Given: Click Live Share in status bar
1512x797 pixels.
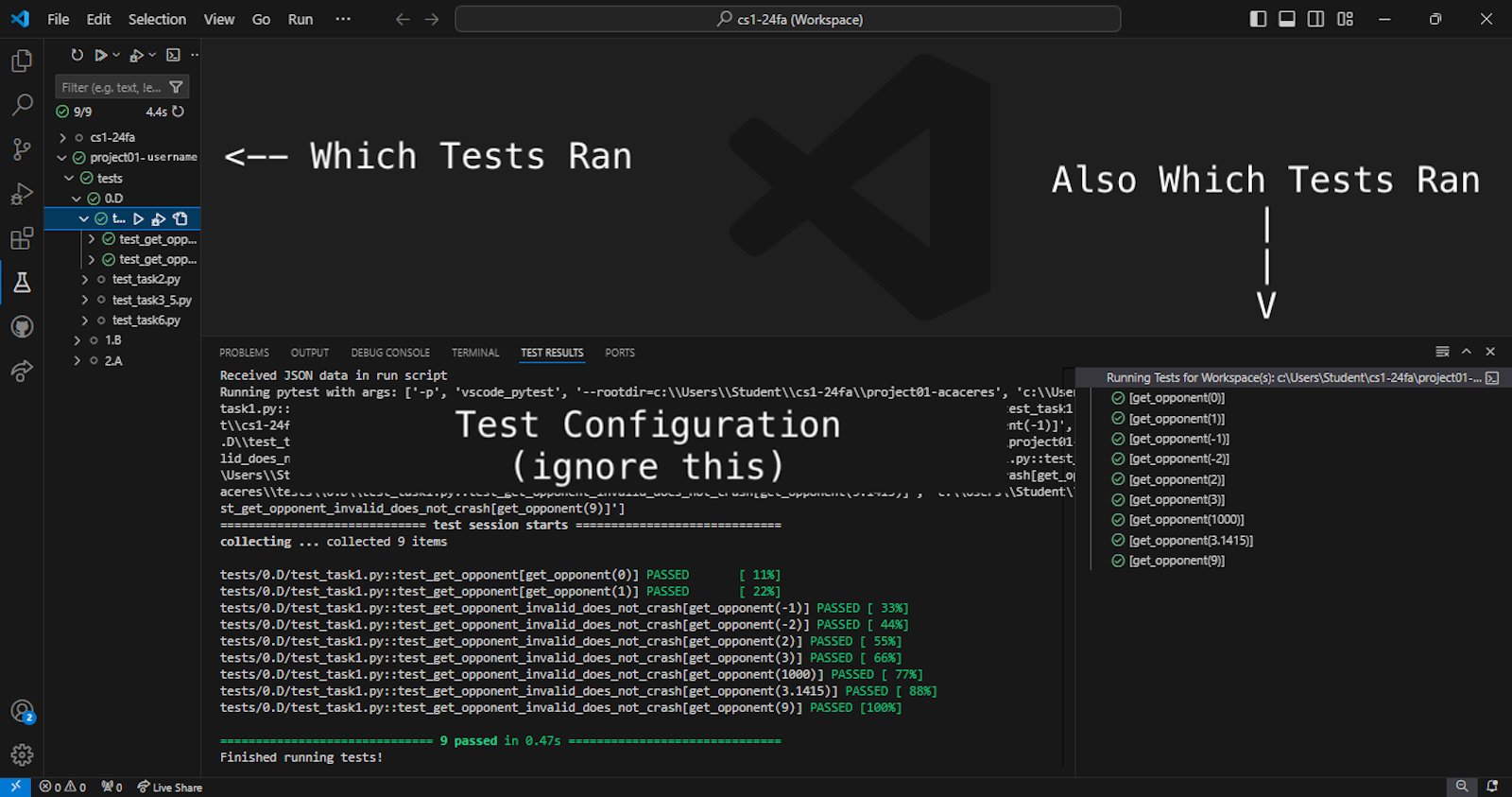Looking at the screenshot, I should click(169, 787).
